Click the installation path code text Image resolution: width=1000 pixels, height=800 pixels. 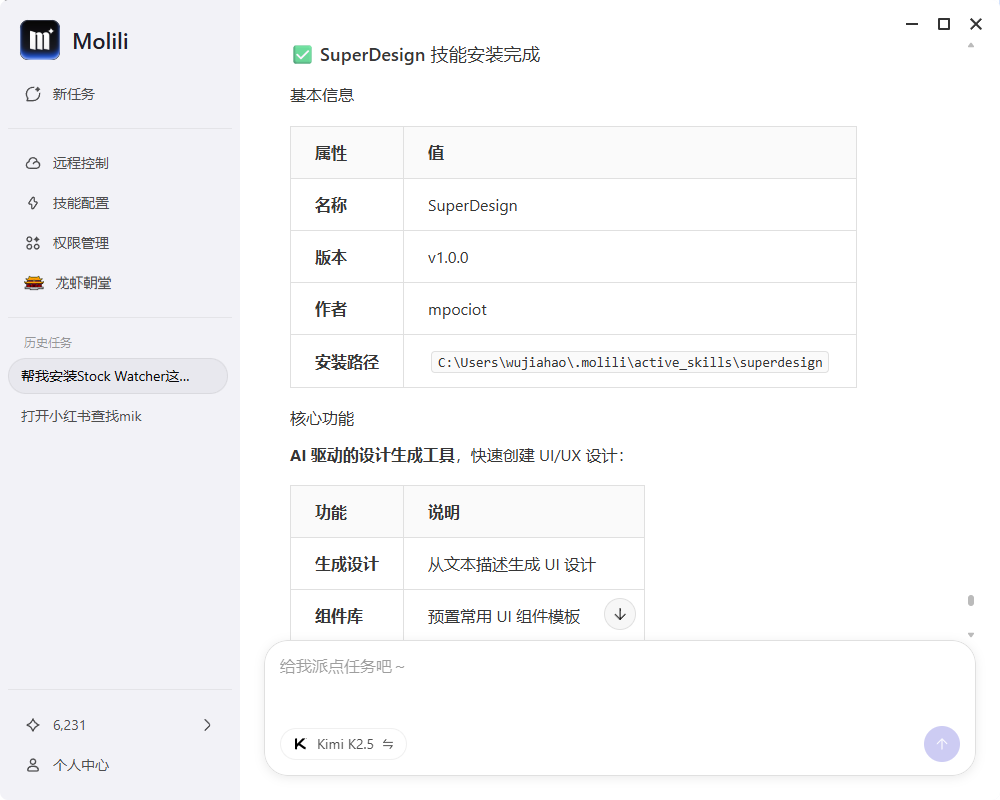pyautogui.click(x=630, y=362)
